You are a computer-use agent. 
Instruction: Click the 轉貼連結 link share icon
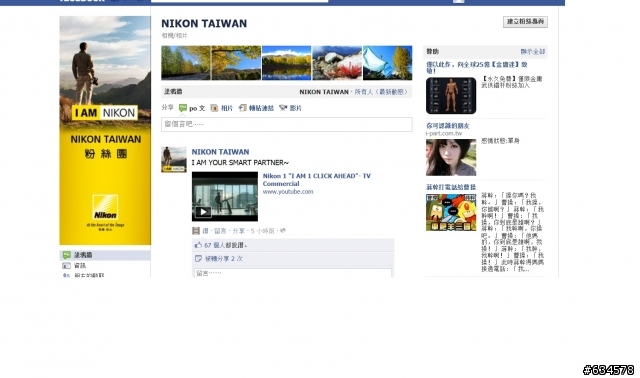[242, 108]
